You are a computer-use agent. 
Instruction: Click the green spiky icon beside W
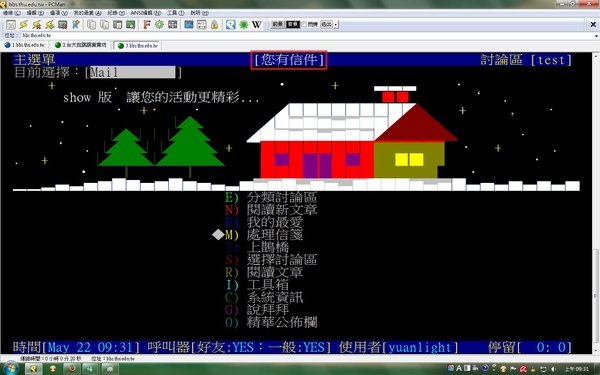point(244,25)
